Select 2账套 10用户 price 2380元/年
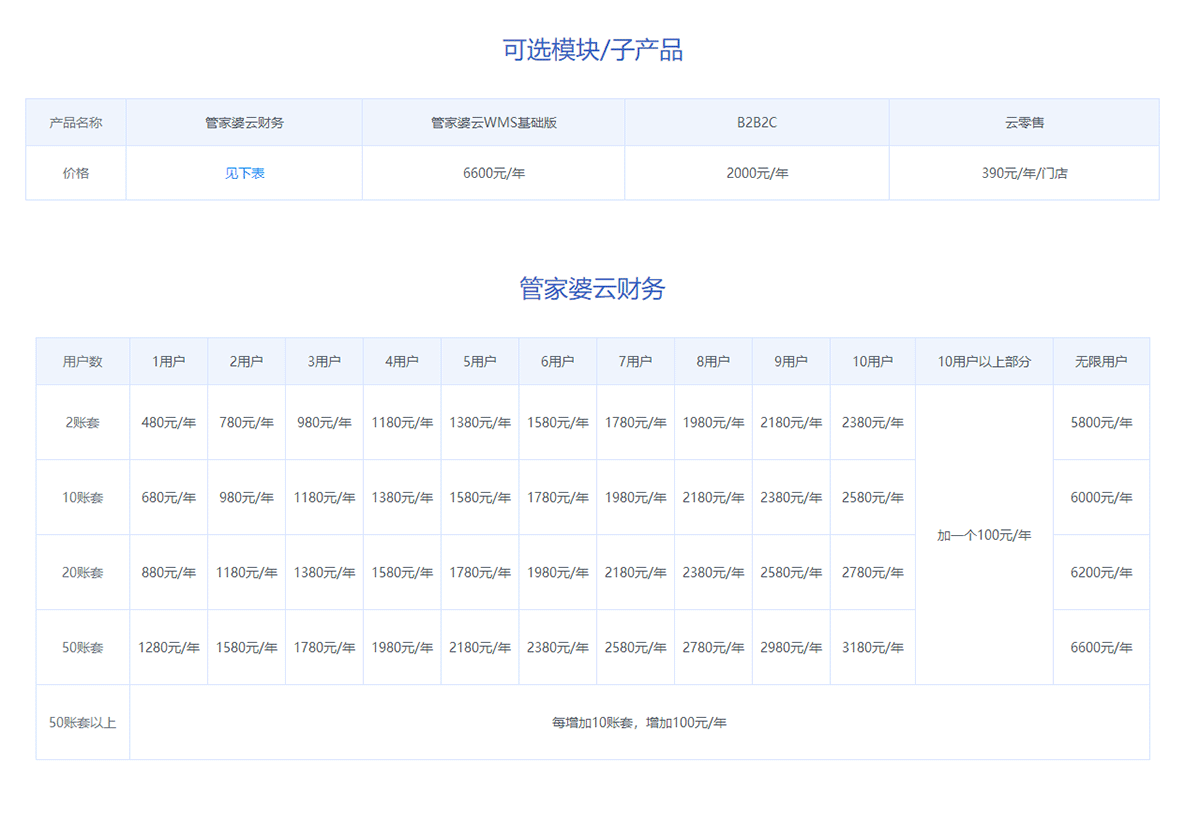 [x=873, y=423]
